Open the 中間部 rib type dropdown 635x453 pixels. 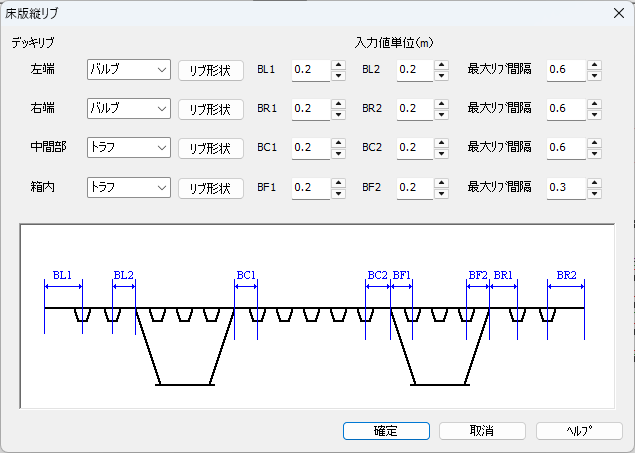coord(129,147)
